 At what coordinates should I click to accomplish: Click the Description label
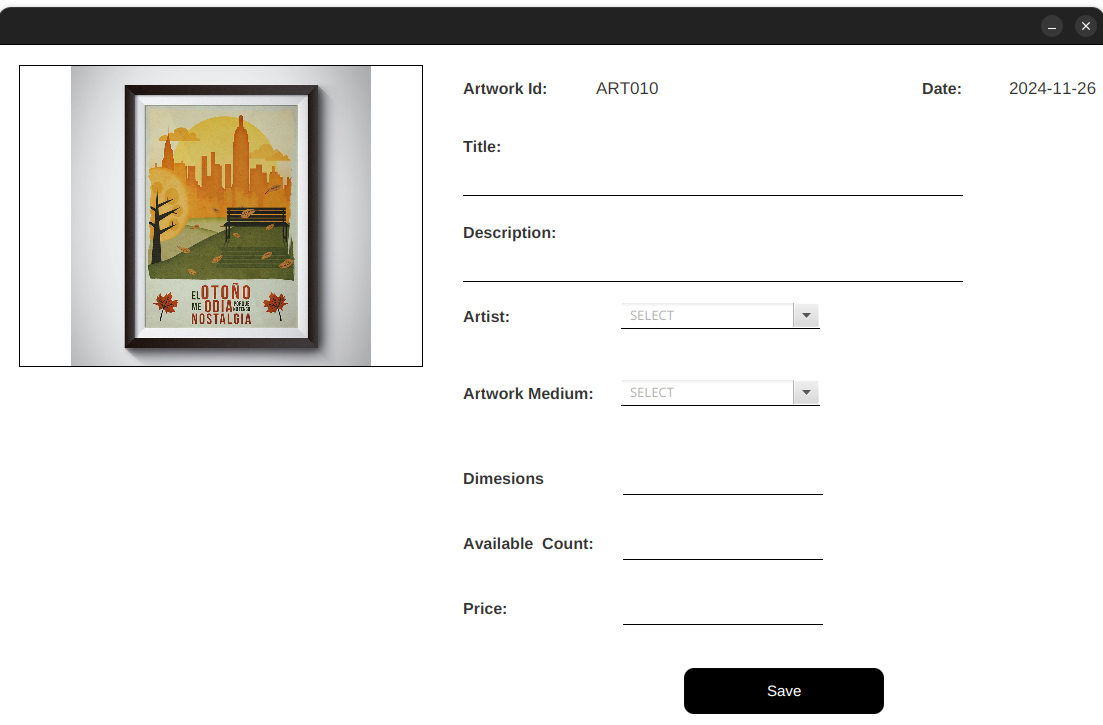coord(509,233)
